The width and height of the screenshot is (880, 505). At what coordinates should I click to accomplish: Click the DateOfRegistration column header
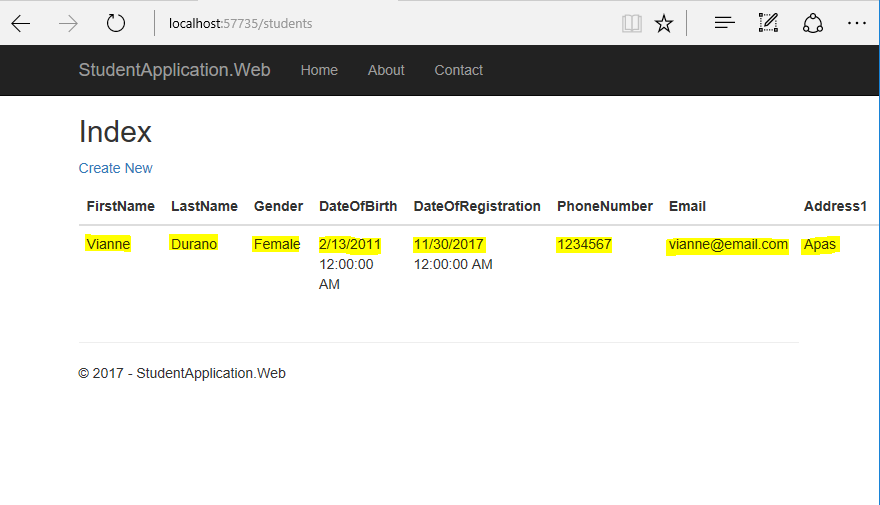pyautogui.click(x=477, y=206)
